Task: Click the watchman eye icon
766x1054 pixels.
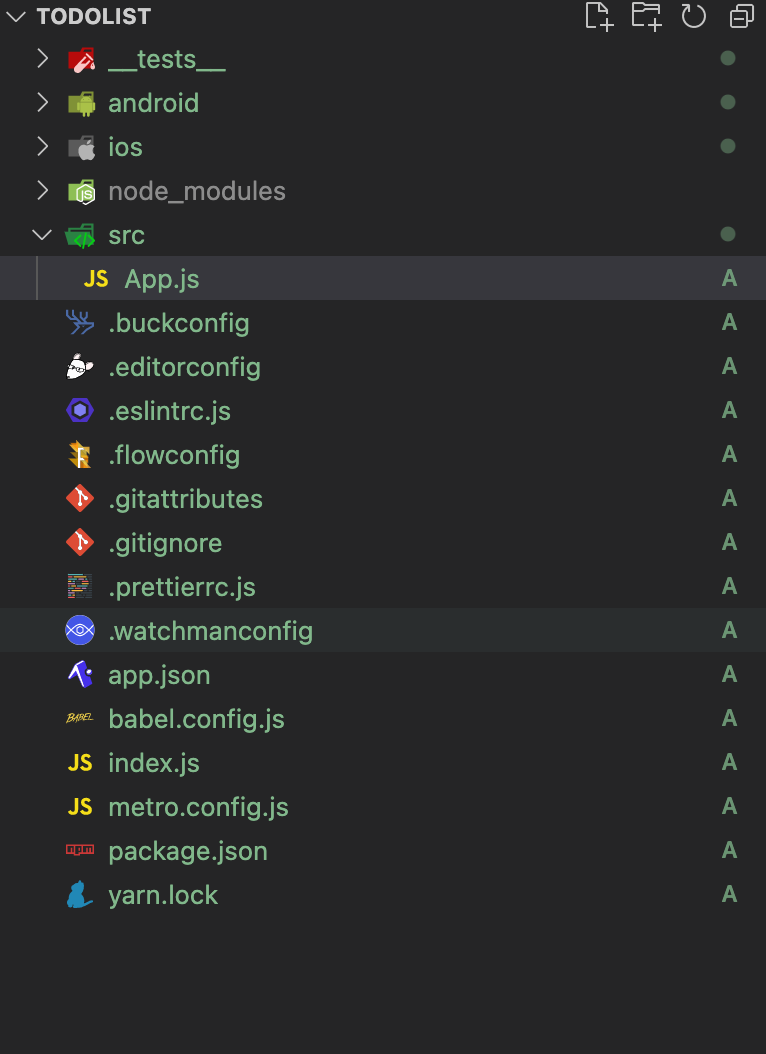Action: coord(80,631)
